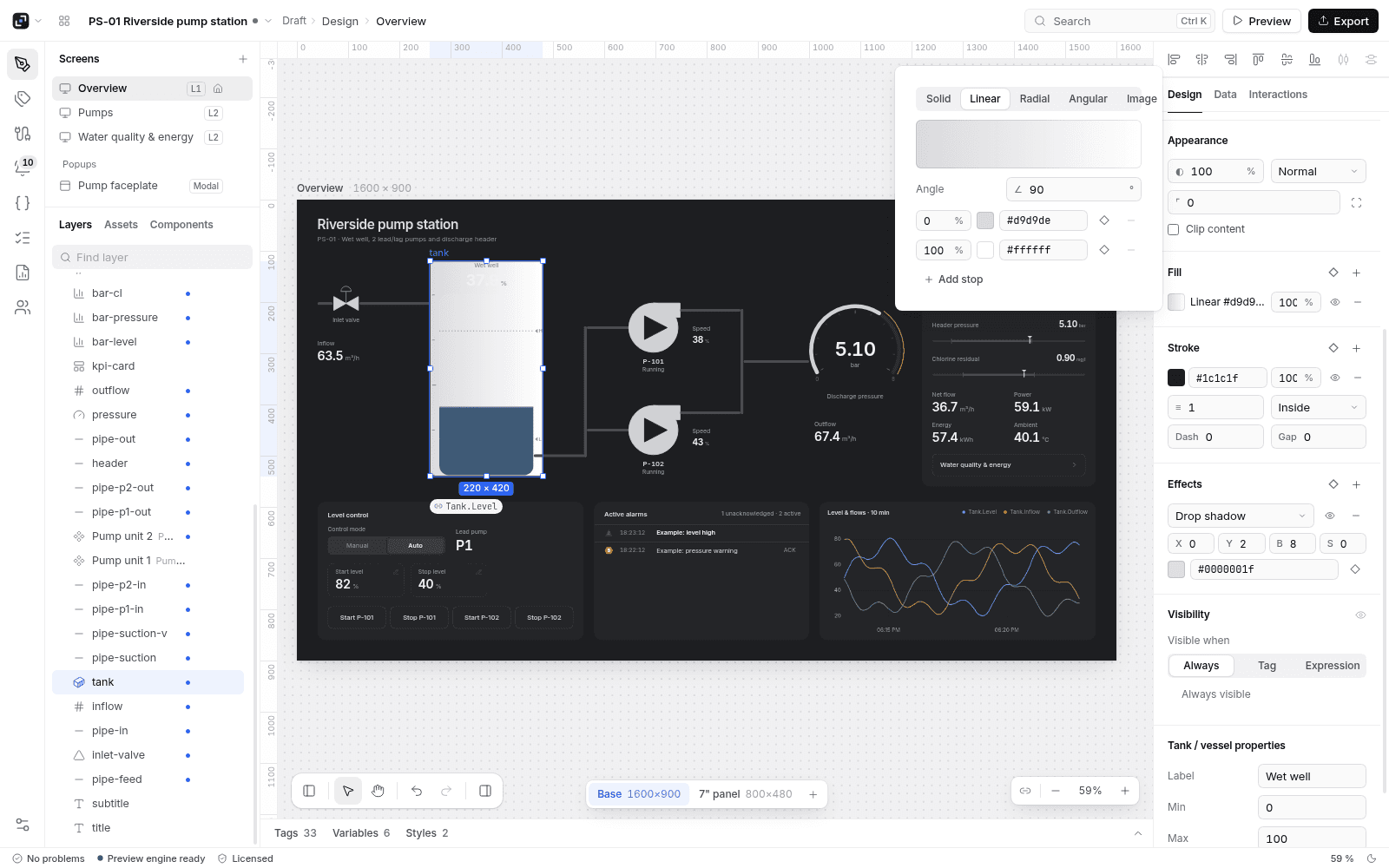Toggle Drop shadow visibility eye icon
Screen dimensions: 1389x868
pos(1329,516)
